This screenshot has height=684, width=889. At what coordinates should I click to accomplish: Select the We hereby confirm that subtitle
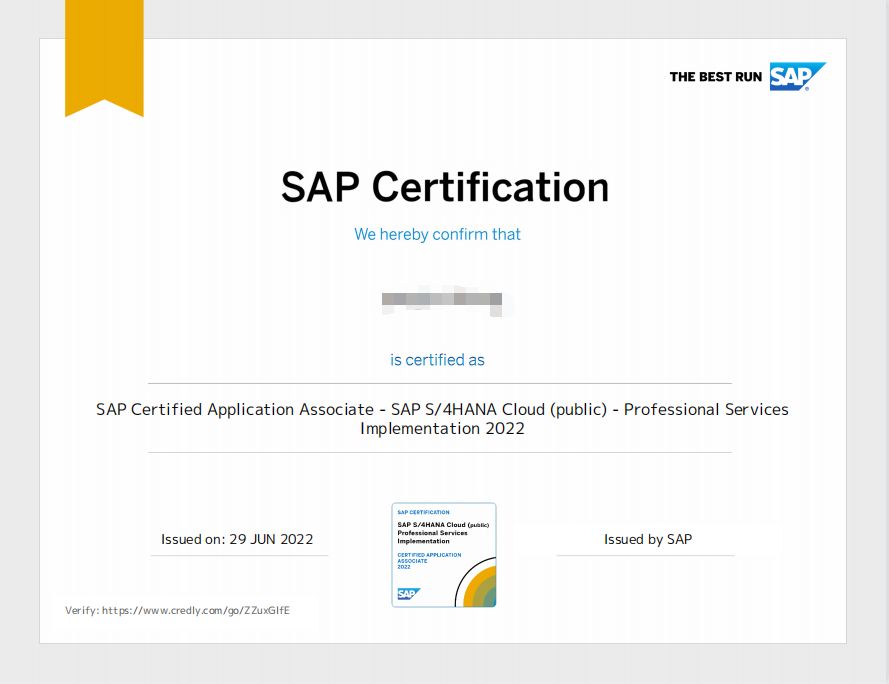point(437,234)
